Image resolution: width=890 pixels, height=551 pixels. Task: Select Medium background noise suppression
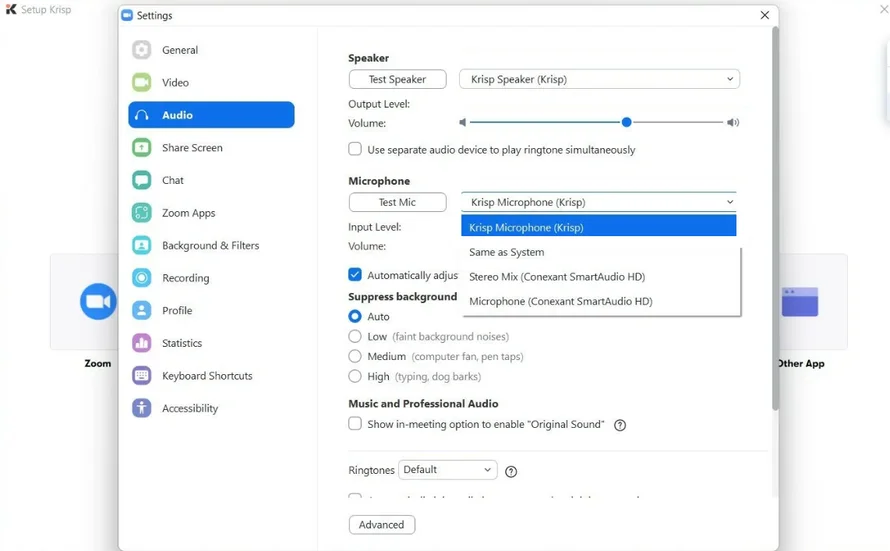355,356
